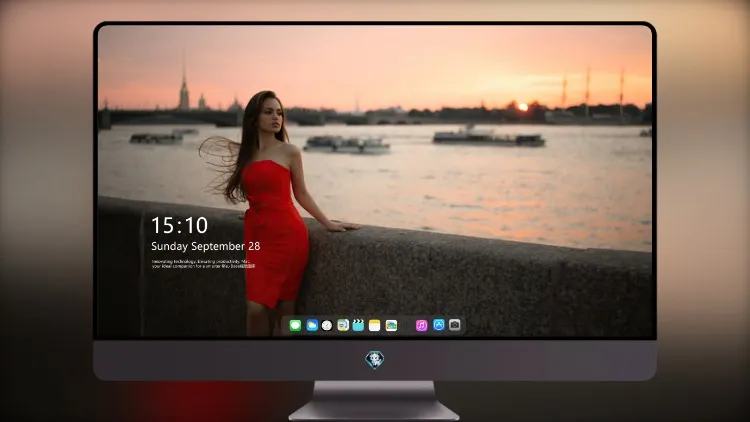Open the Clock app in the dock
Image resolution: width=750 pixels, height=422 pixels.
pyautogui.click(x=327, y=325)
